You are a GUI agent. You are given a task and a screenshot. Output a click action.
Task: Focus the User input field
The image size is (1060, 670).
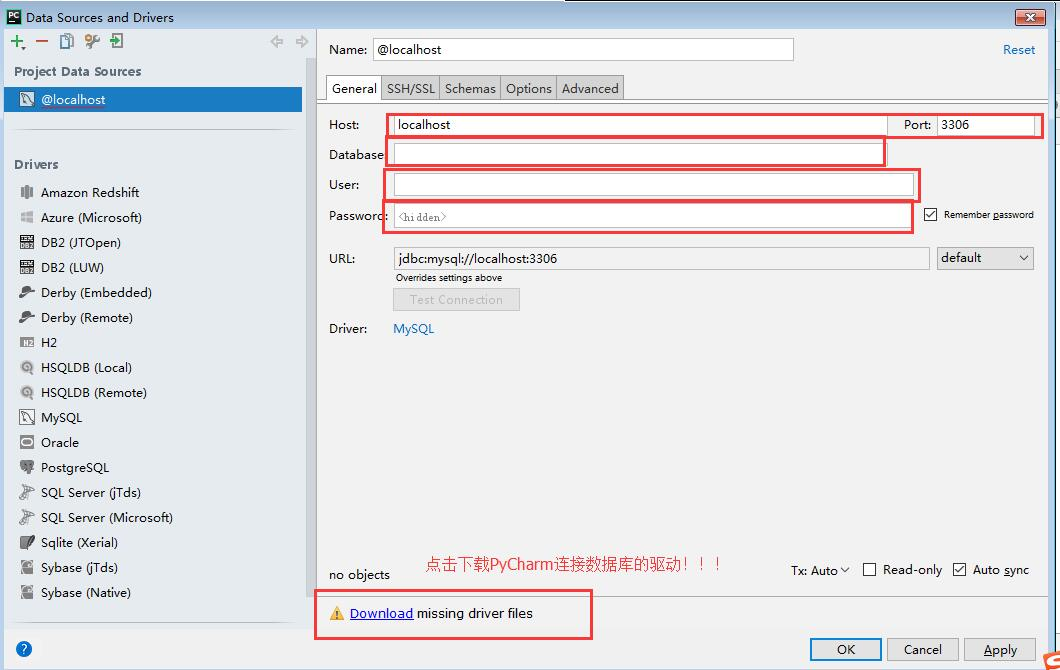654,185
